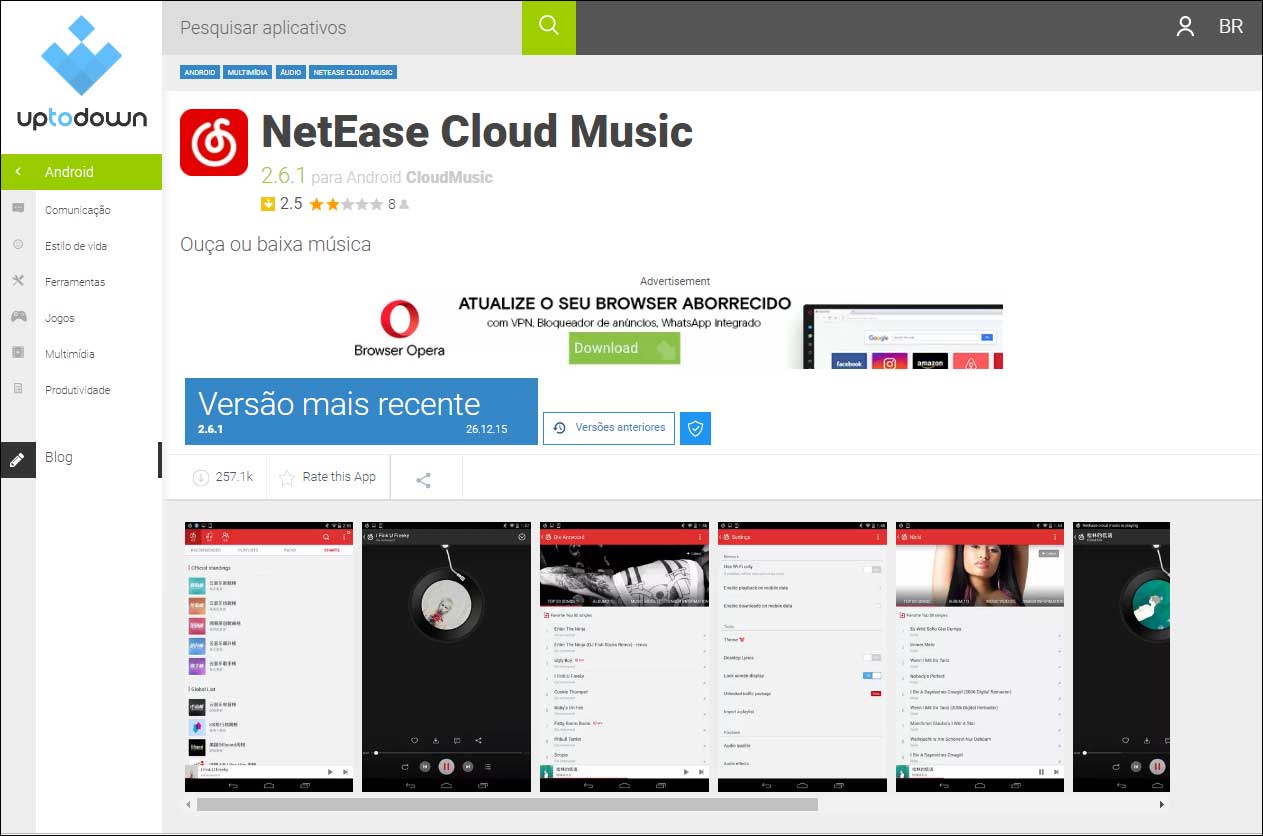Click the Uptodown logo

coord(81,73)
